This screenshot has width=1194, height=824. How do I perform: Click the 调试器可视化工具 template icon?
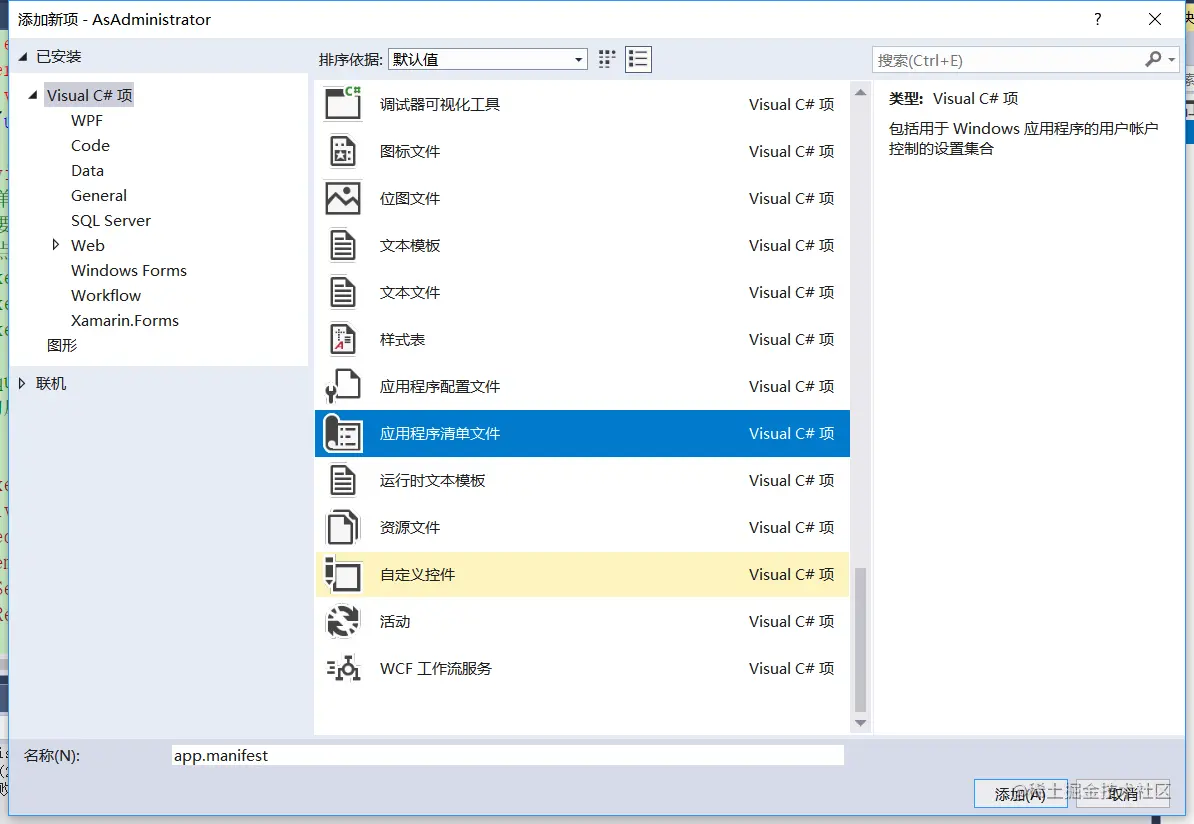[343, 104]
